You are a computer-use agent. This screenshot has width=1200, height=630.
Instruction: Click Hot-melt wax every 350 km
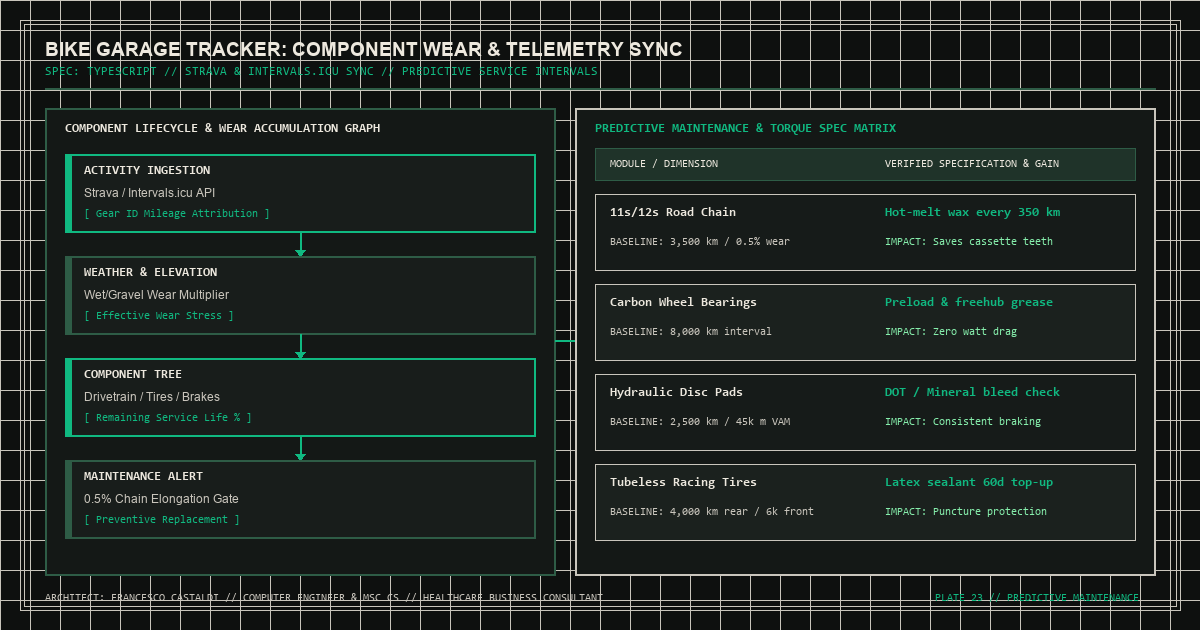pyautogui.click(x=972, y=212)
